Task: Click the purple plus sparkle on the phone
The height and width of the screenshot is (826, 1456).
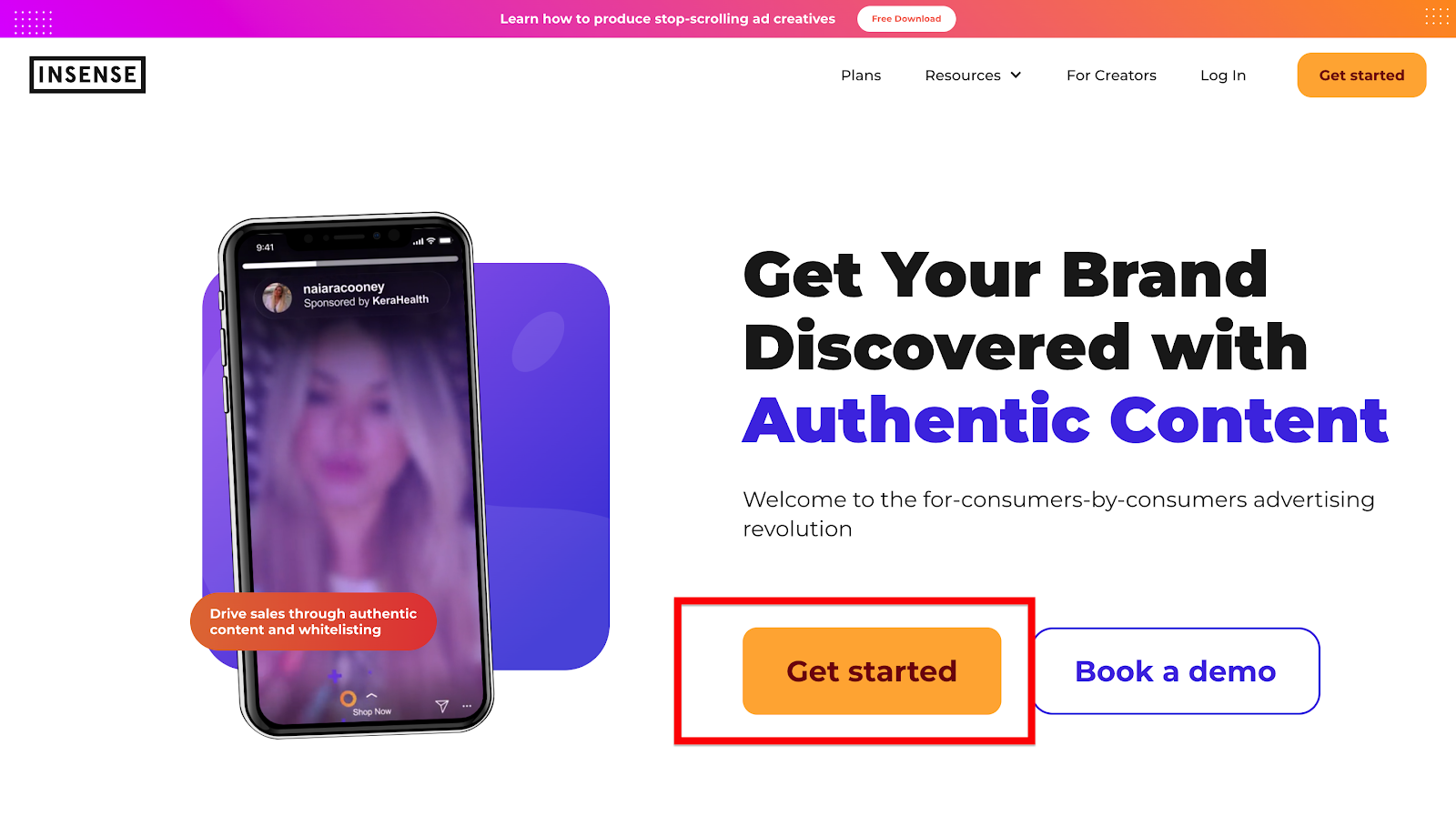Action: pyautogui.click(x=335, y=676)
